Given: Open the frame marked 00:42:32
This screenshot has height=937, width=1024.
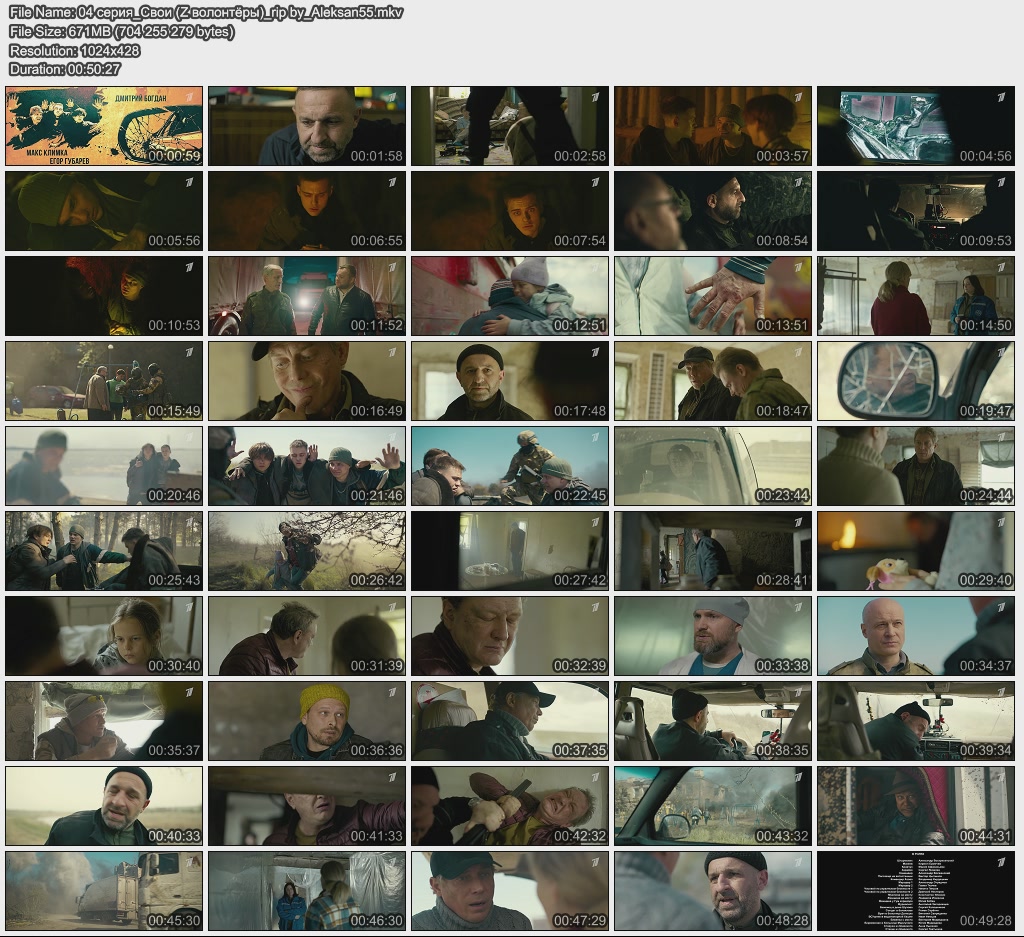Looking at the screenshot, I should (509, 805).
